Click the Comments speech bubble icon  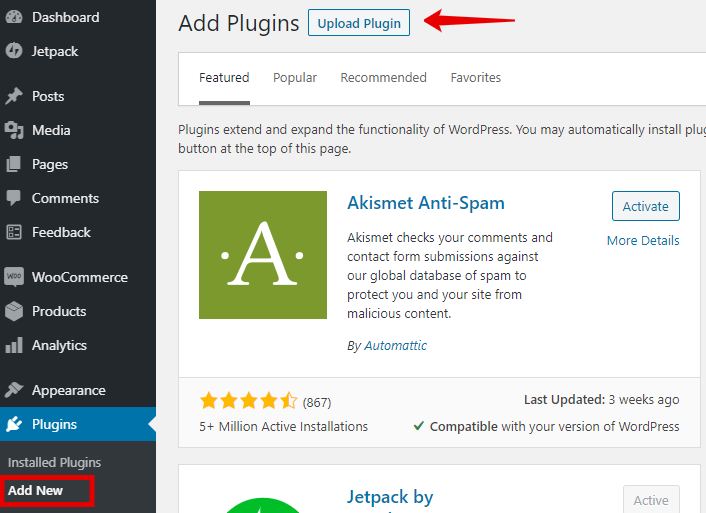click(14, 198)
